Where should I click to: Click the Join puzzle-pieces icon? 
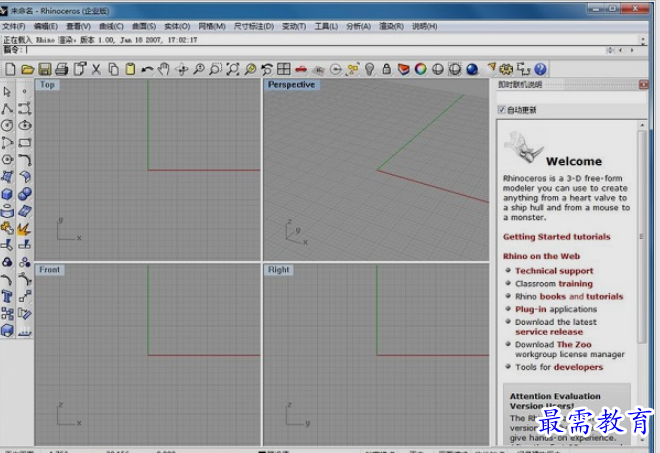pos(7,229)
